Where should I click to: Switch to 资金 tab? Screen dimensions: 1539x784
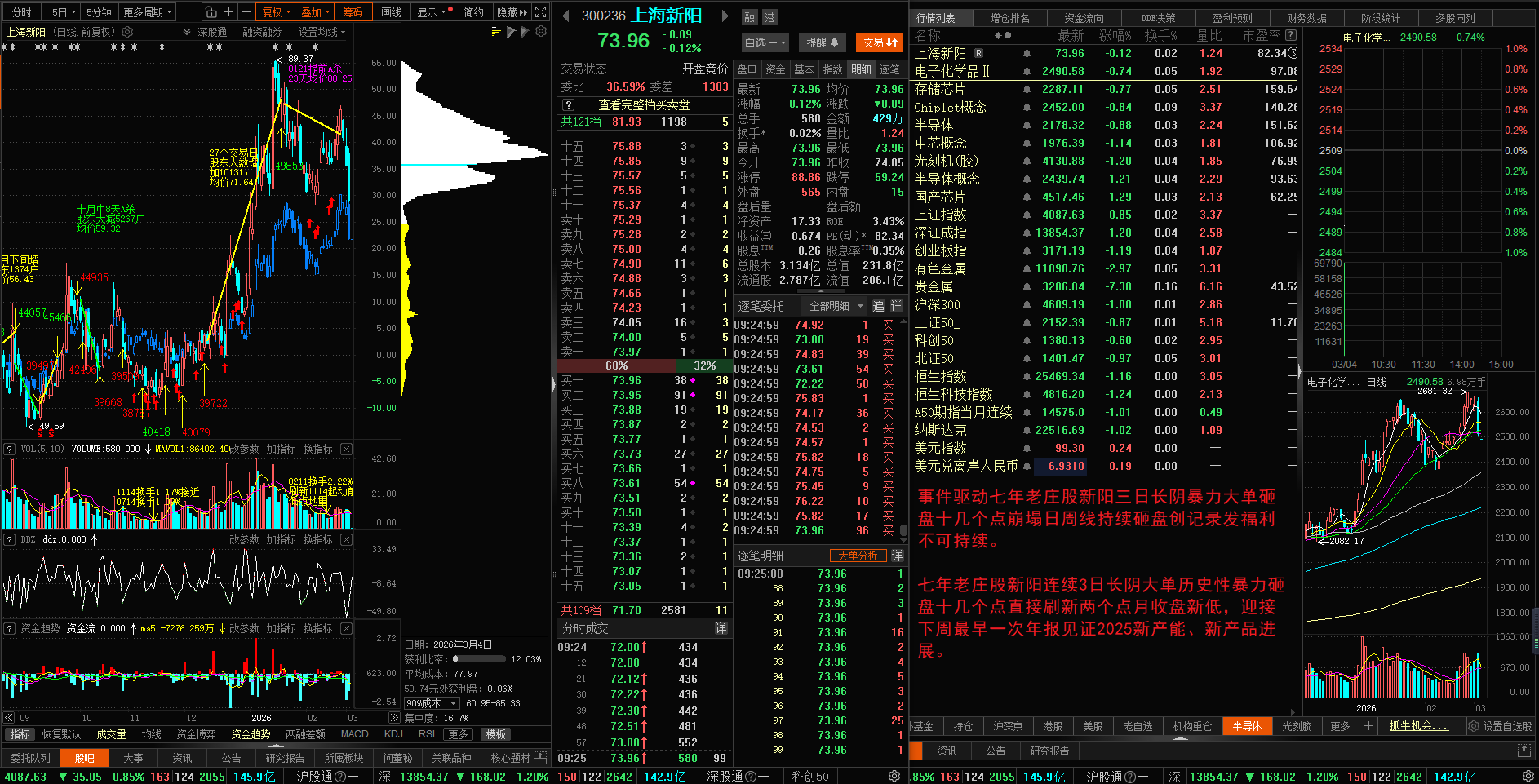[x=775, y=69]
